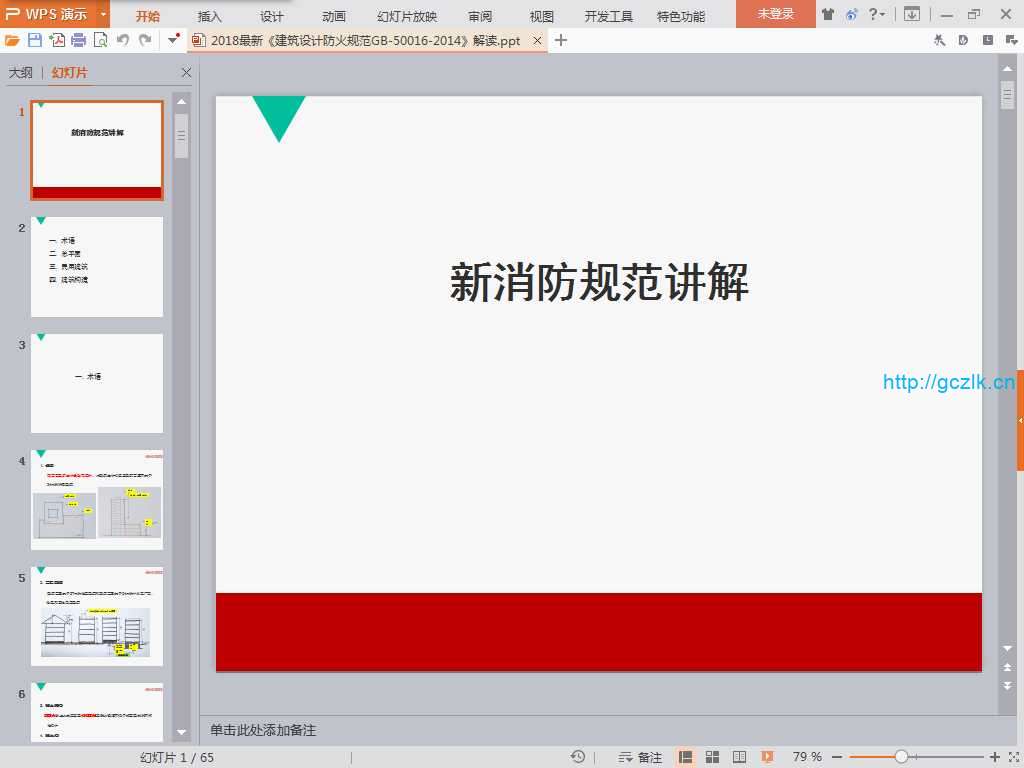Start slideshow from status bar play icon

pos(767,757)
